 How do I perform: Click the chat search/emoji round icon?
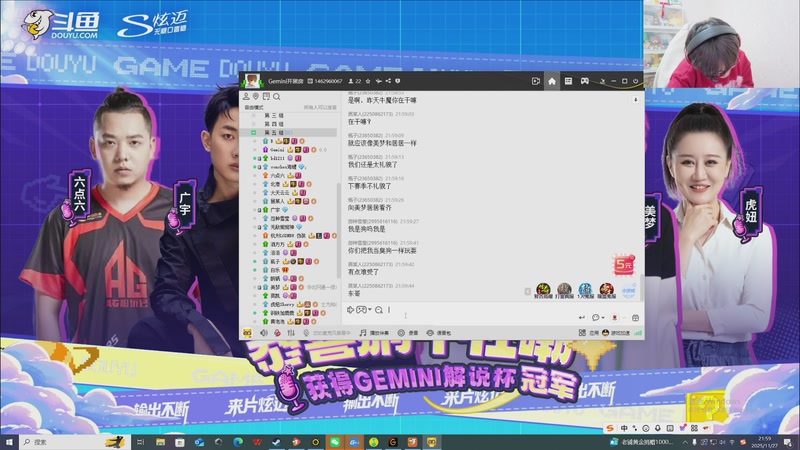[x=379, y=310]
